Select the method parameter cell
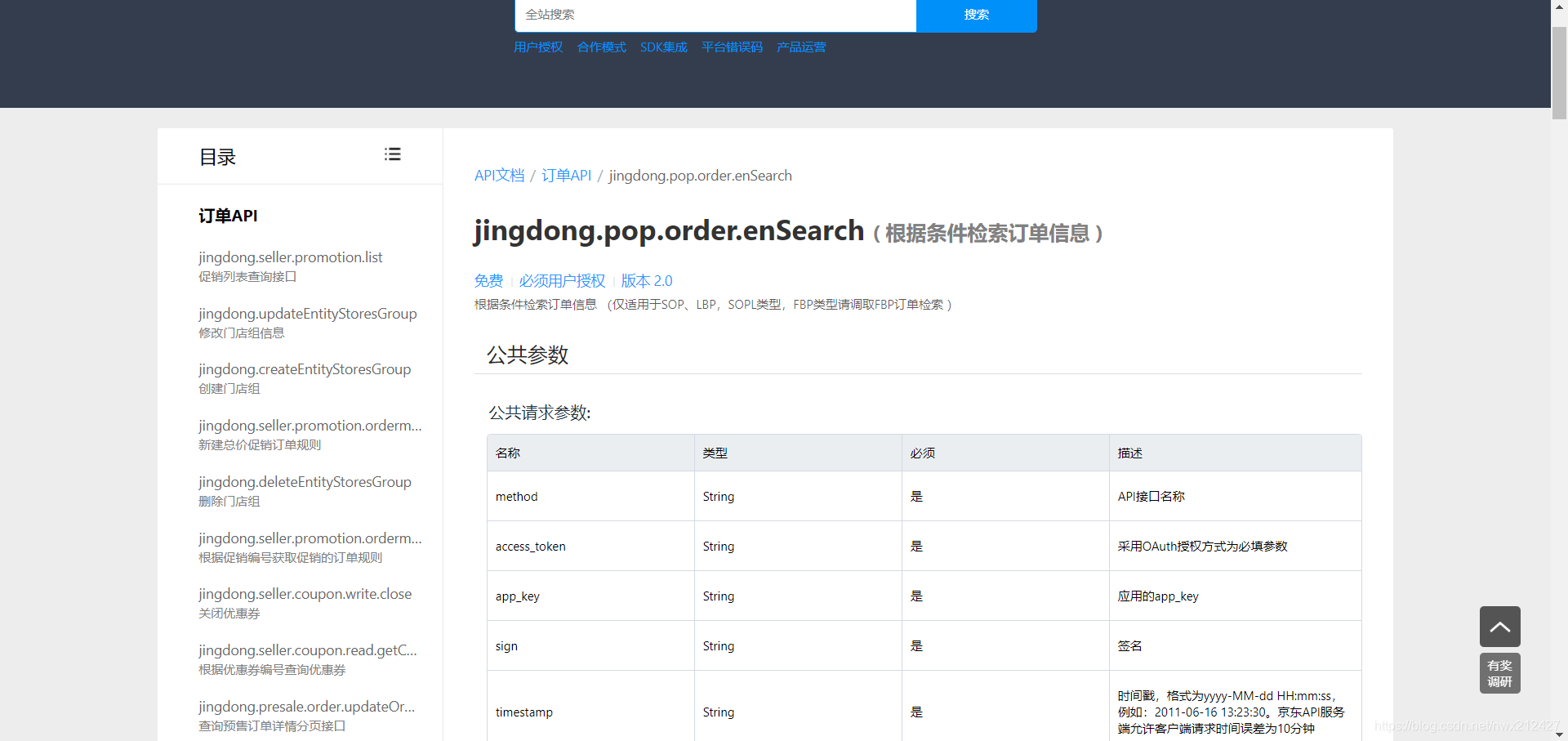Image resolution: width=1568 pixels, height=741 pixels. coord(590,497)
